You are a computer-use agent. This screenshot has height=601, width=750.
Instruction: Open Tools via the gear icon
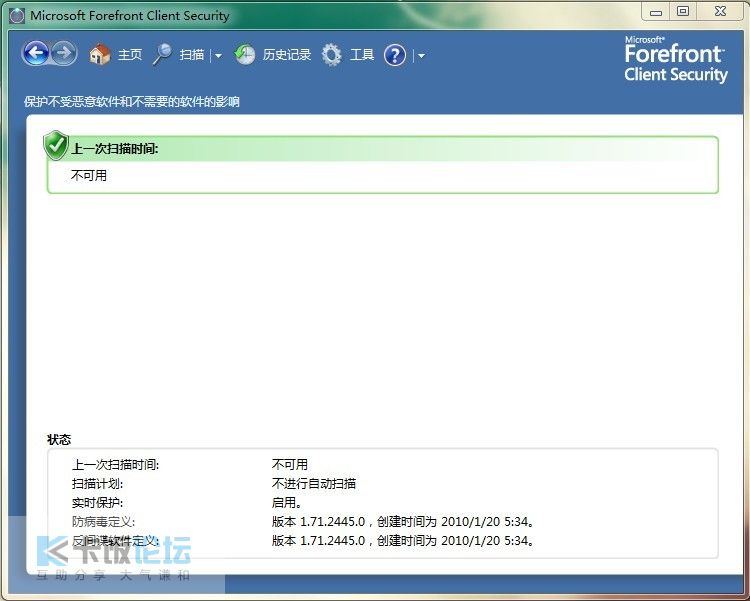tap(331, 55)
